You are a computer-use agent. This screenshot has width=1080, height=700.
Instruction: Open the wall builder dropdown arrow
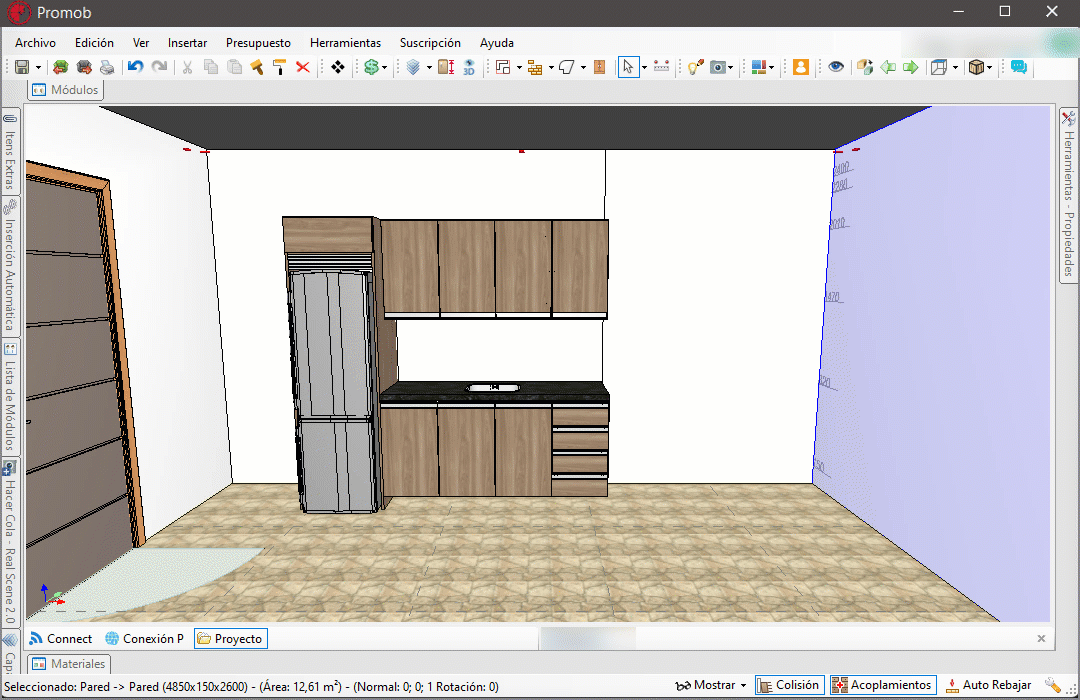click(x=551, y=68)
